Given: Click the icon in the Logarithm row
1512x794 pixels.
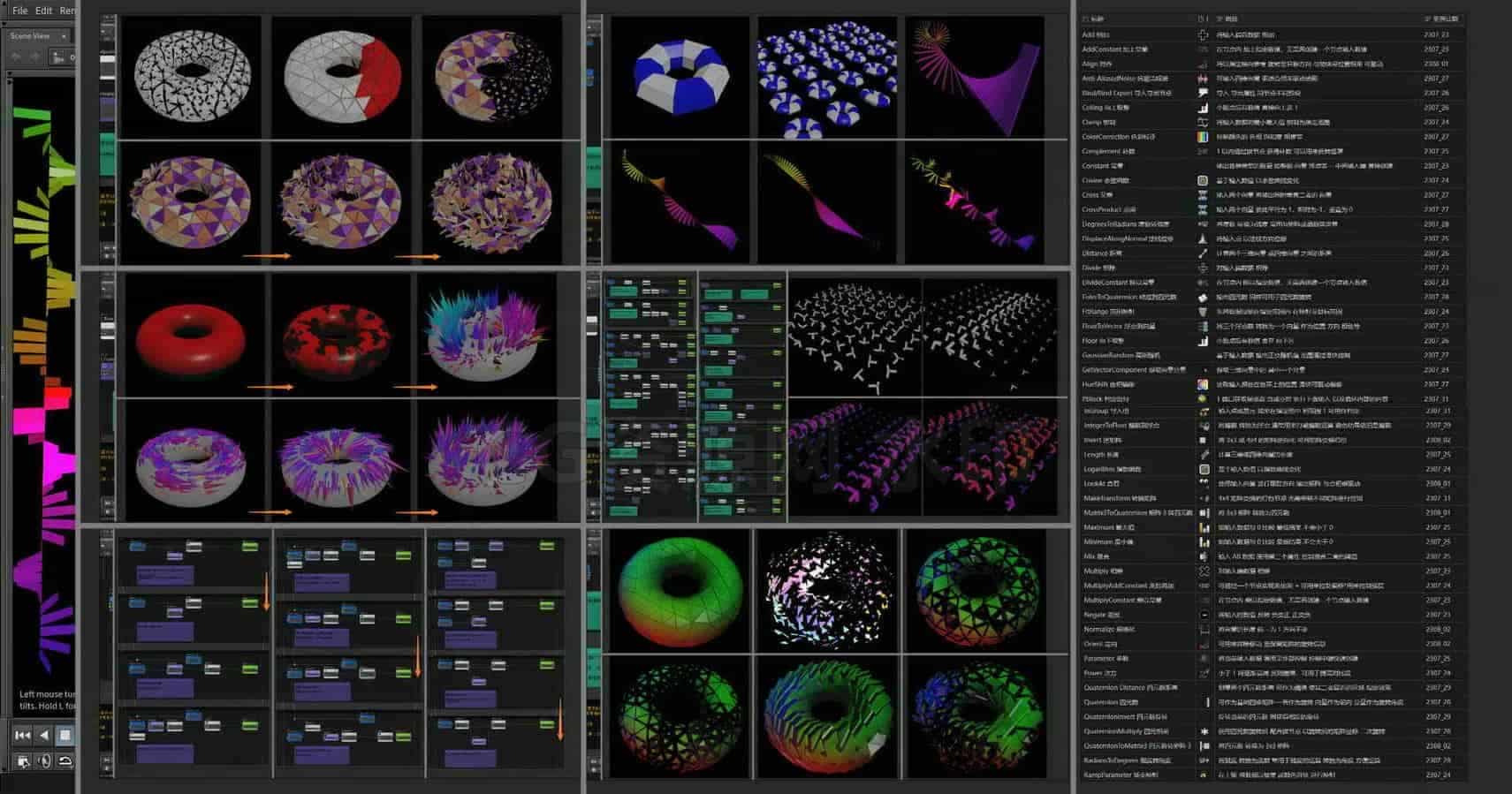Looking at the screenshot, I should tap(1204, 469).
